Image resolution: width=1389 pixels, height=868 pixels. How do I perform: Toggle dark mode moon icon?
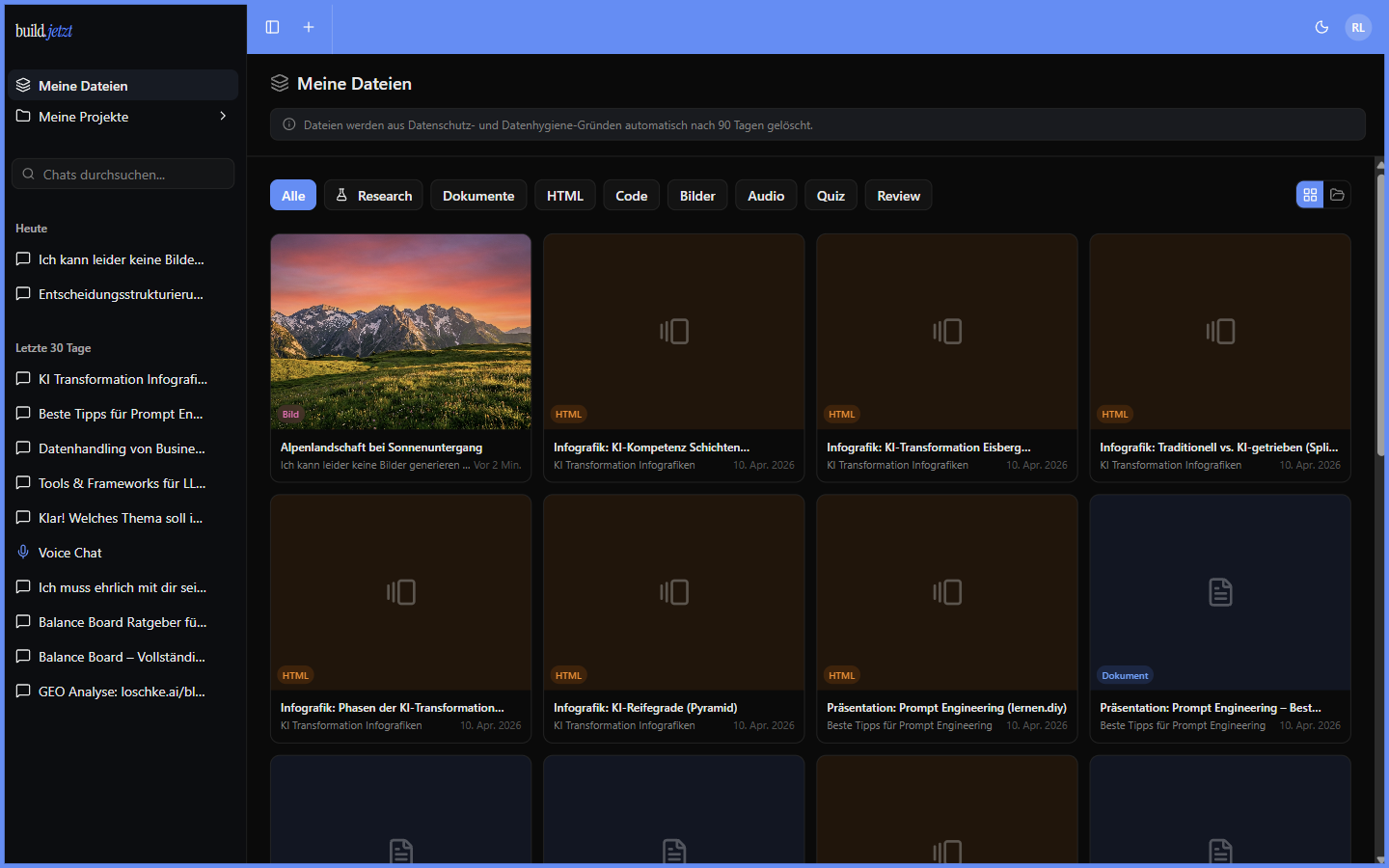click(x=1322, y=27)
